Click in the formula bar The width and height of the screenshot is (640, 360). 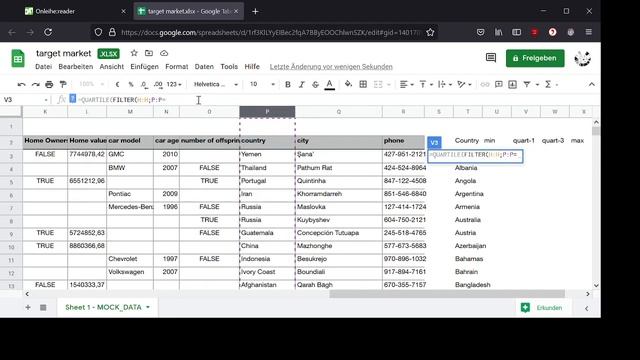335,100
